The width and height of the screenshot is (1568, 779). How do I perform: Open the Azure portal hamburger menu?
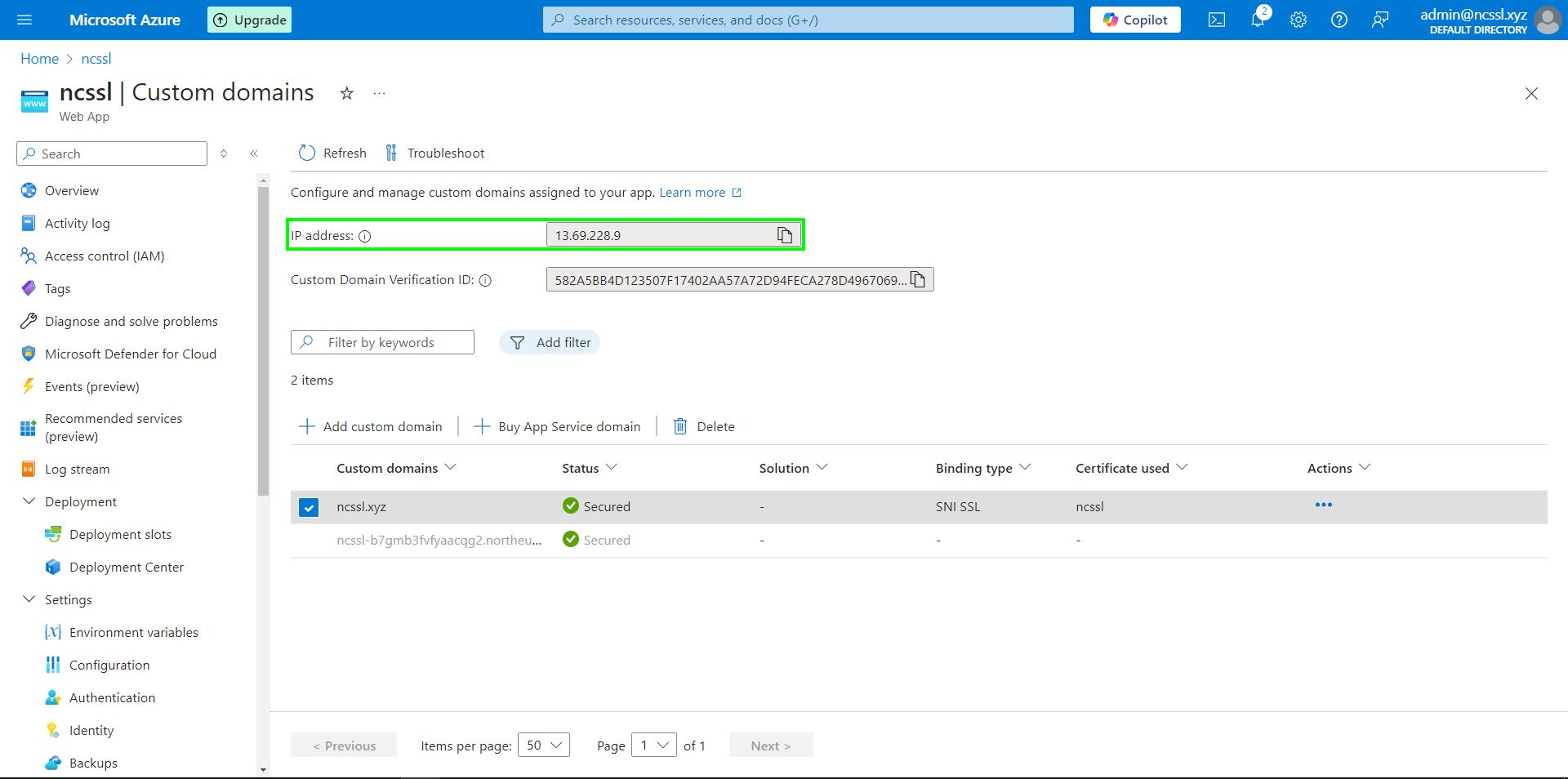[24, 20]
